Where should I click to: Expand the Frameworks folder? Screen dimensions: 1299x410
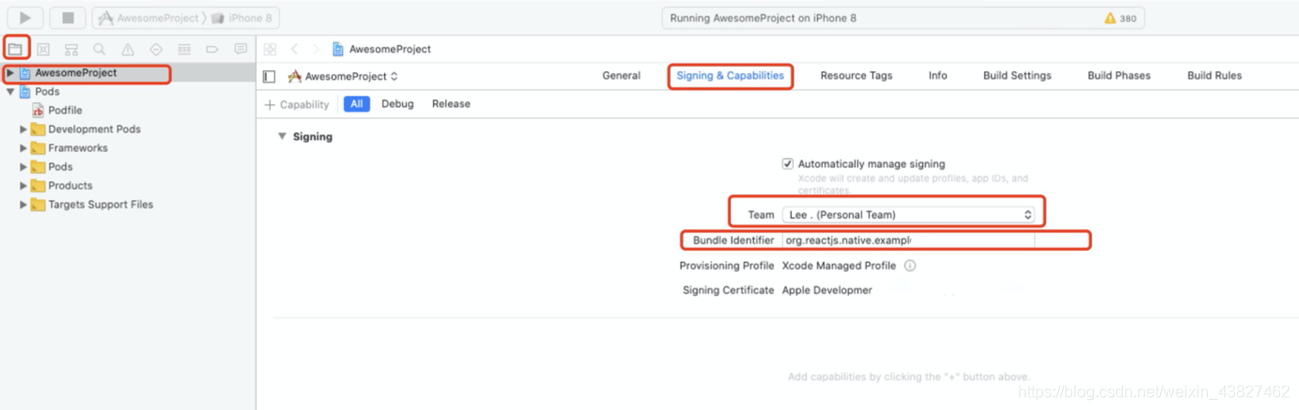pos(24,148)
